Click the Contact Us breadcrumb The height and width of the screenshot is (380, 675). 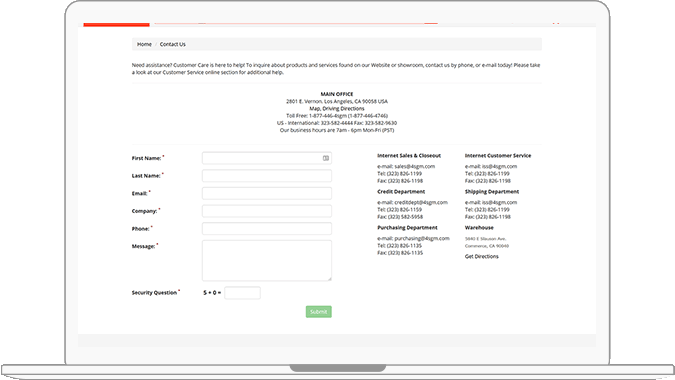pos(173,44)
